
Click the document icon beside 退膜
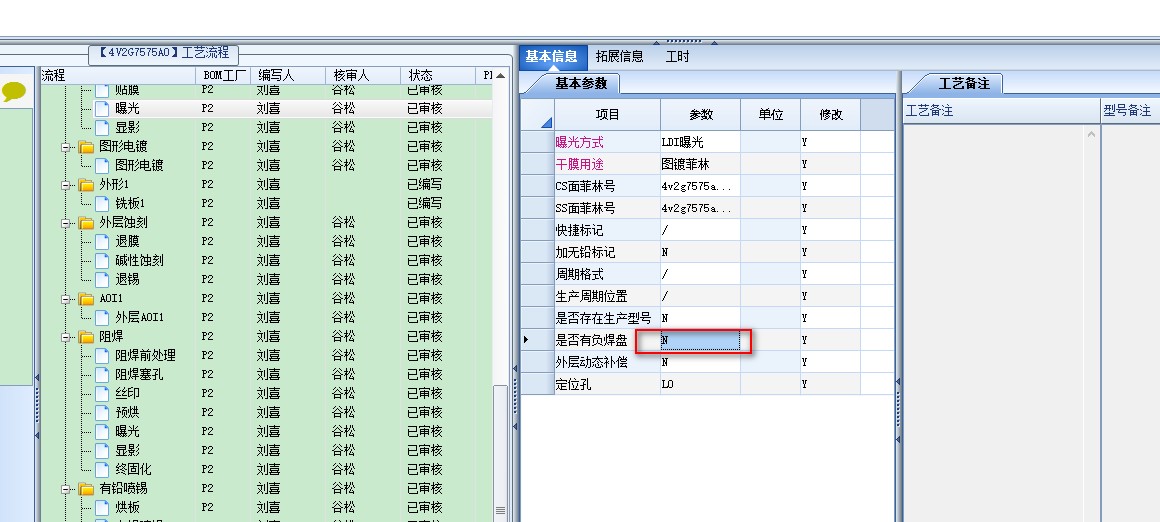[x=102, y=241]
